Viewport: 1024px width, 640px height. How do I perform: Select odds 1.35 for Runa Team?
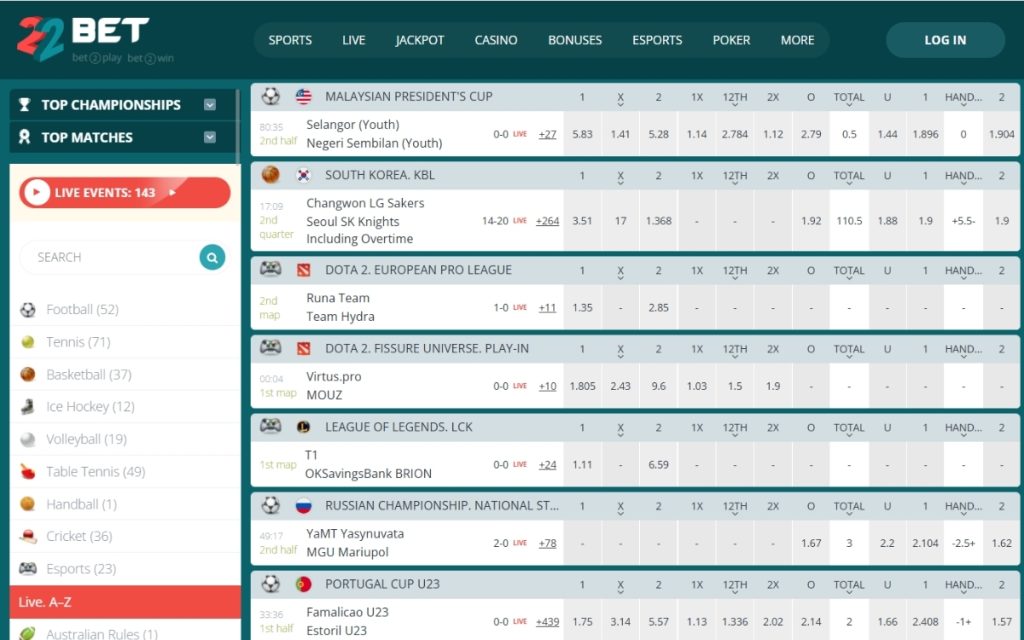(583, 308)
